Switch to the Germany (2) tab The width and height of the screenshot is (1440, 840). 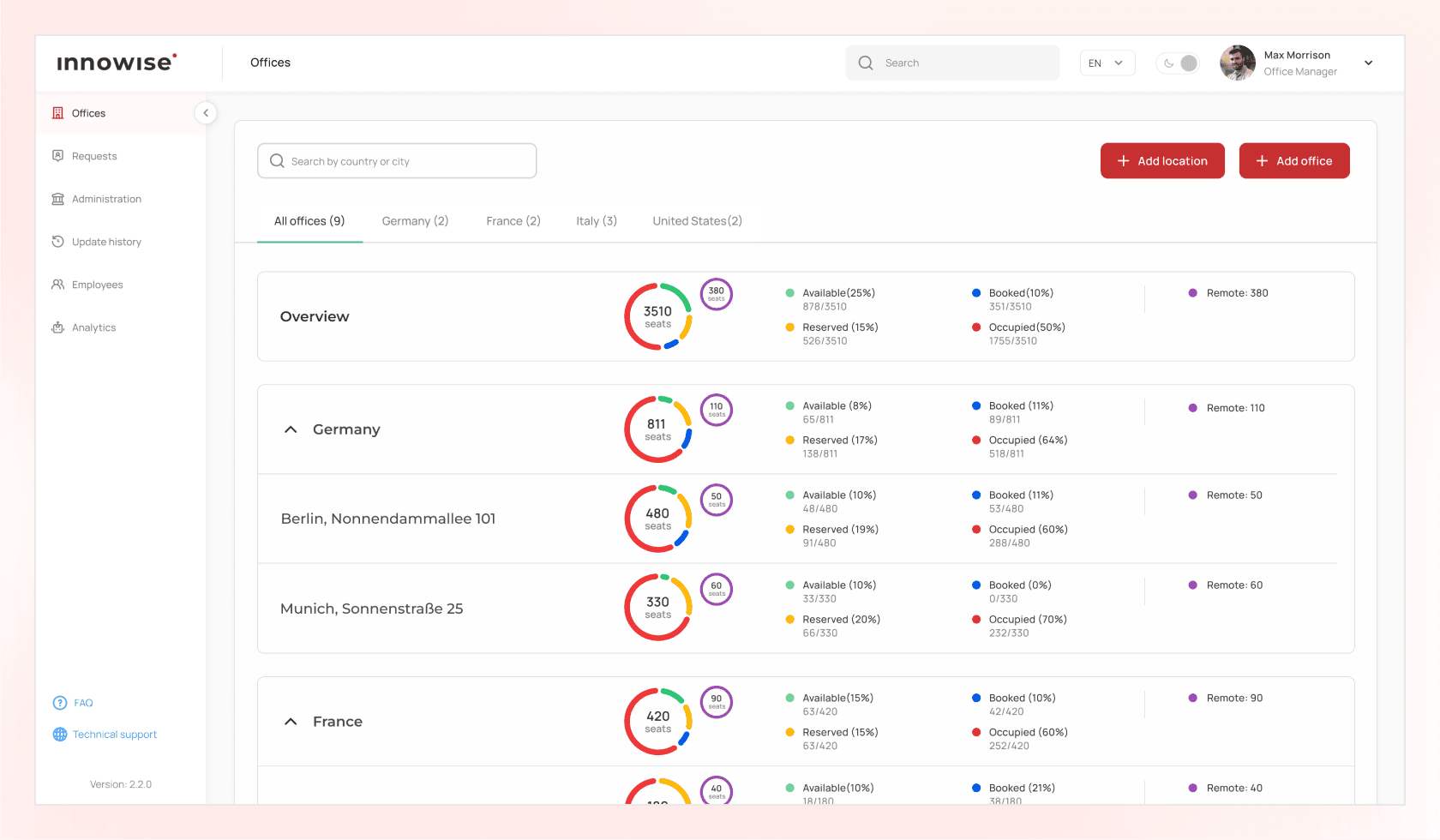tap(415, 221)
